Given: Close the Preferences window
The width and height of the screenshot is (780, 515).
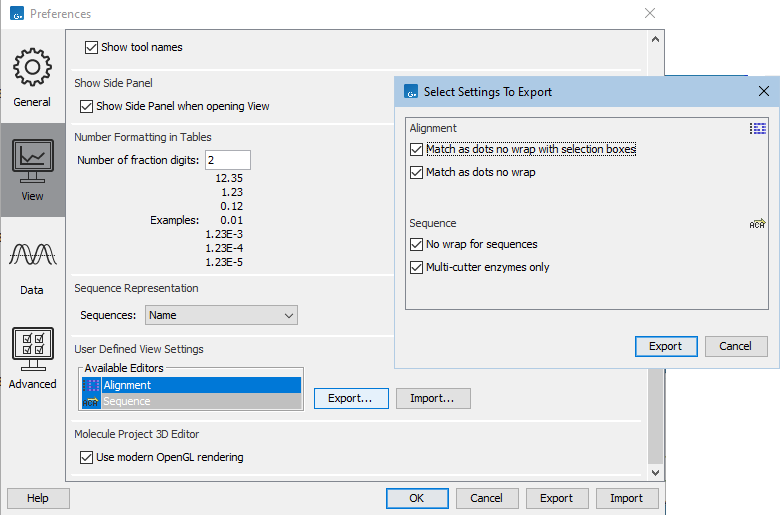Looking at the screenshot, I should [650, 13].
